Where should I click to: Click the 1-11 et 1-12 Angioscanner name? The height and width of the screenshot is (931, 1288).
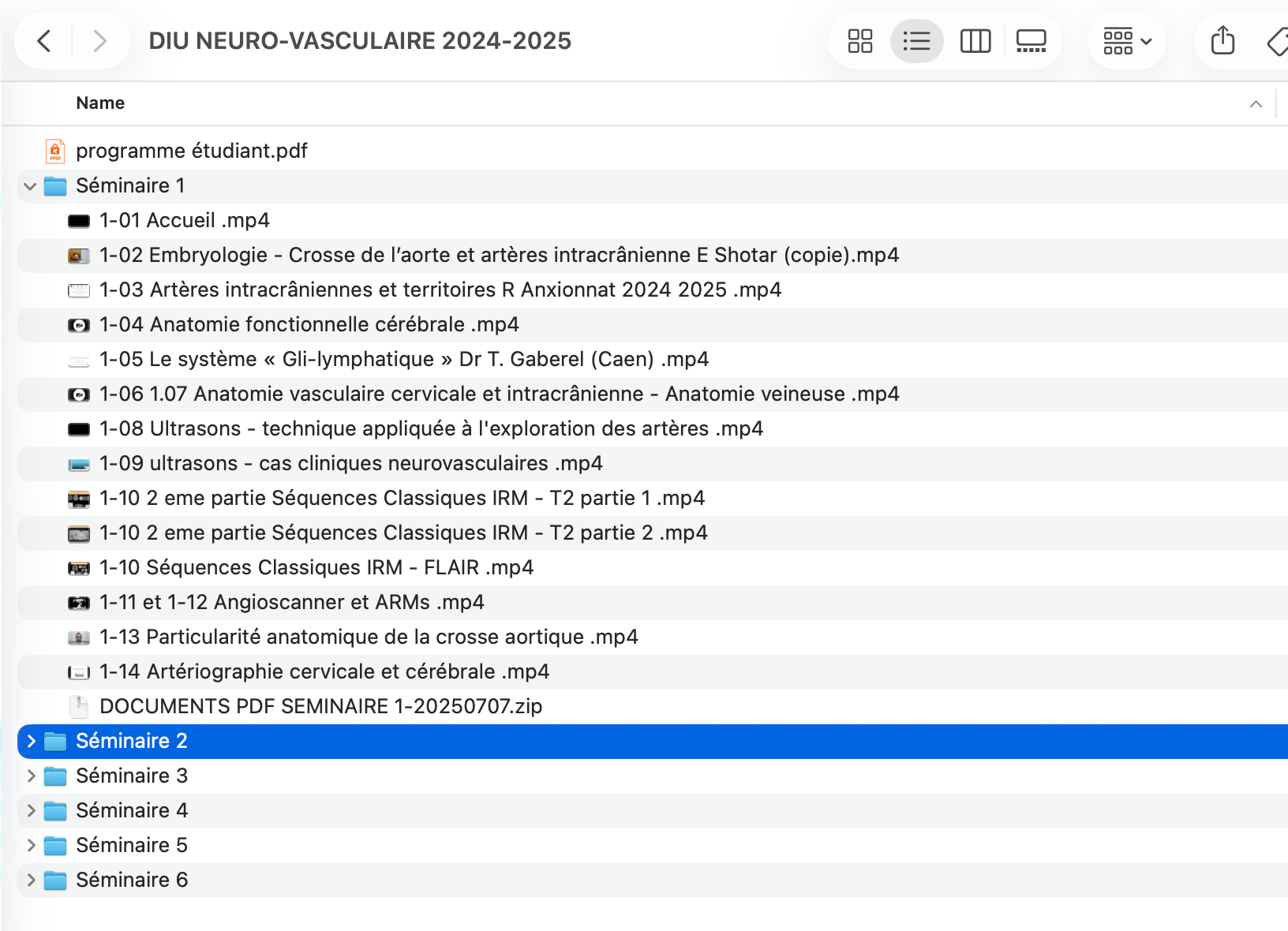tap(292, 602)
